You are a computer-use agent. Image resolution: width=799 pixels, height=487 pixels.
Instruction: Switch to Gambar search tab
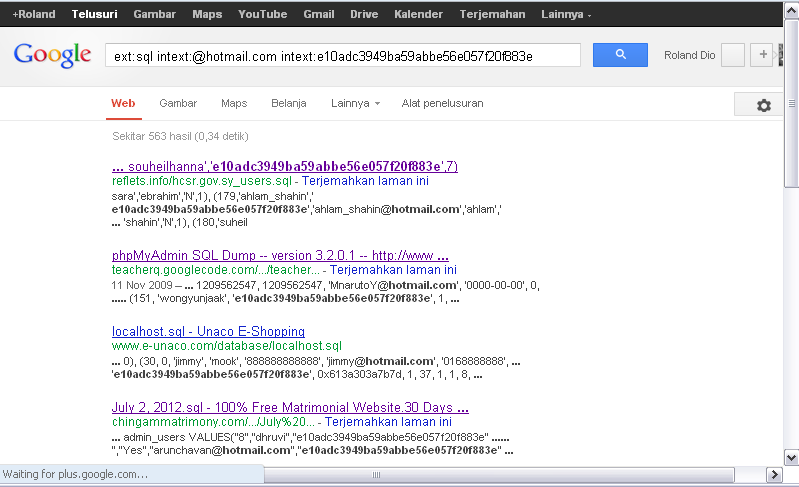pos(178,103)
